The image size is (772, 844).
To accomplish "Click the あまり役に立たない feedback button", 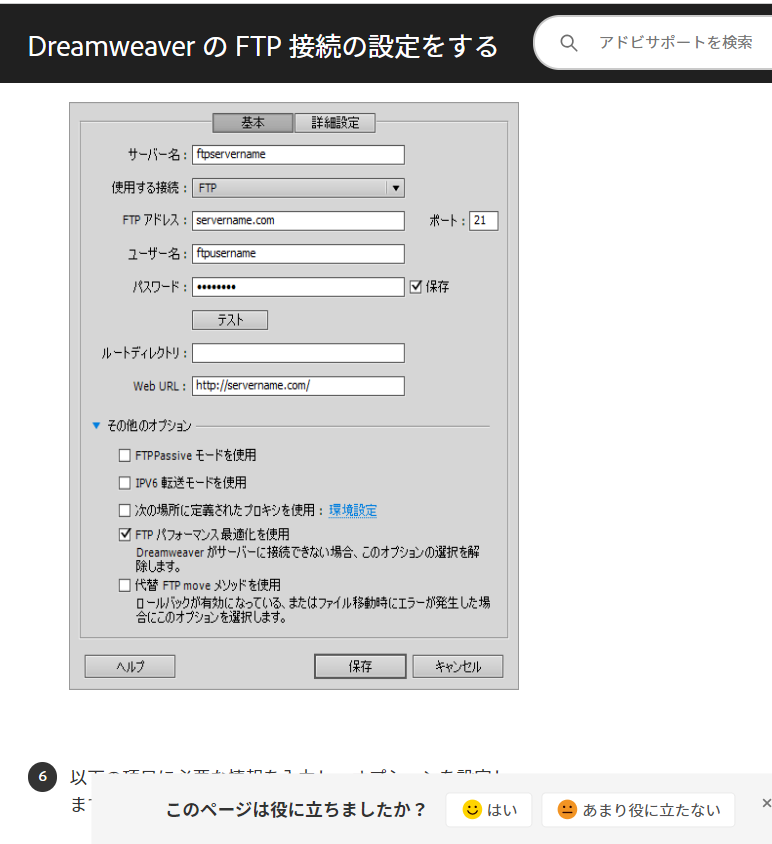I will click(x=638, y=810).
